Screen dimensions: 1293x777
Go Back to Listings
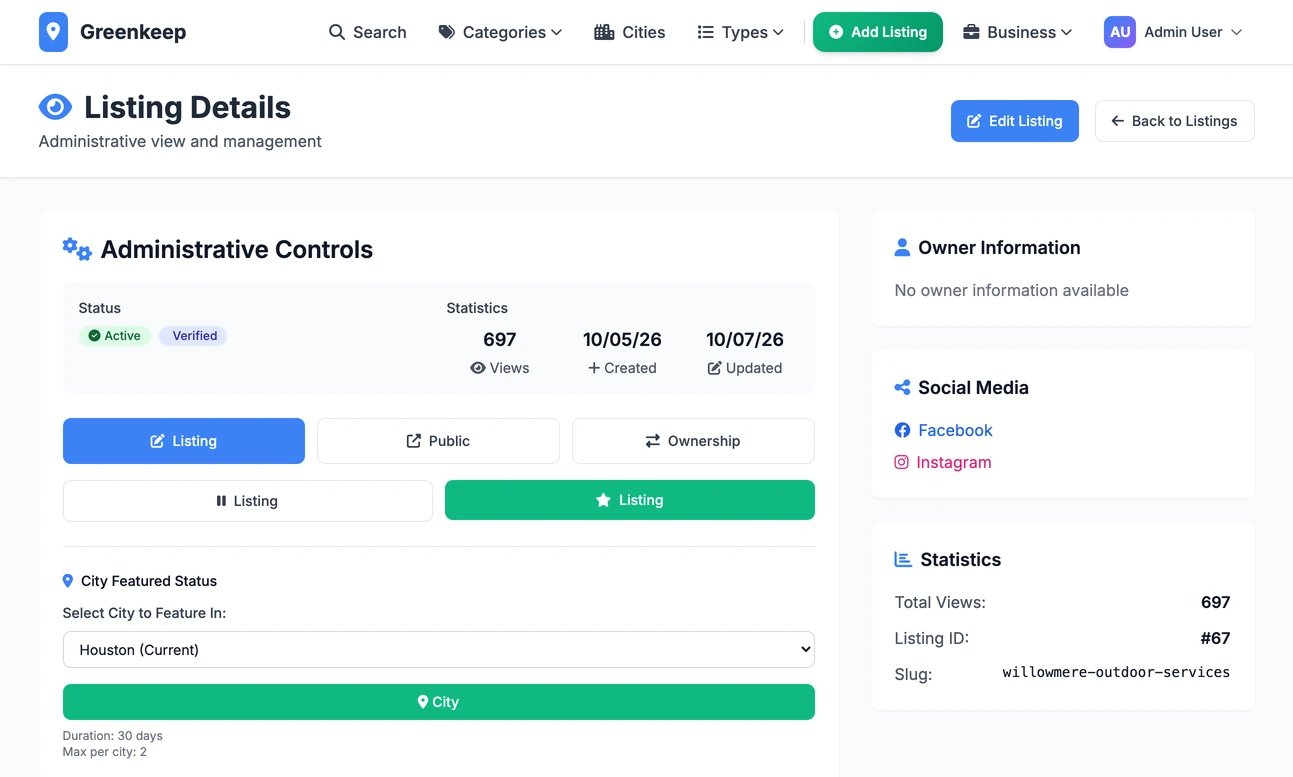(1174, 121)
